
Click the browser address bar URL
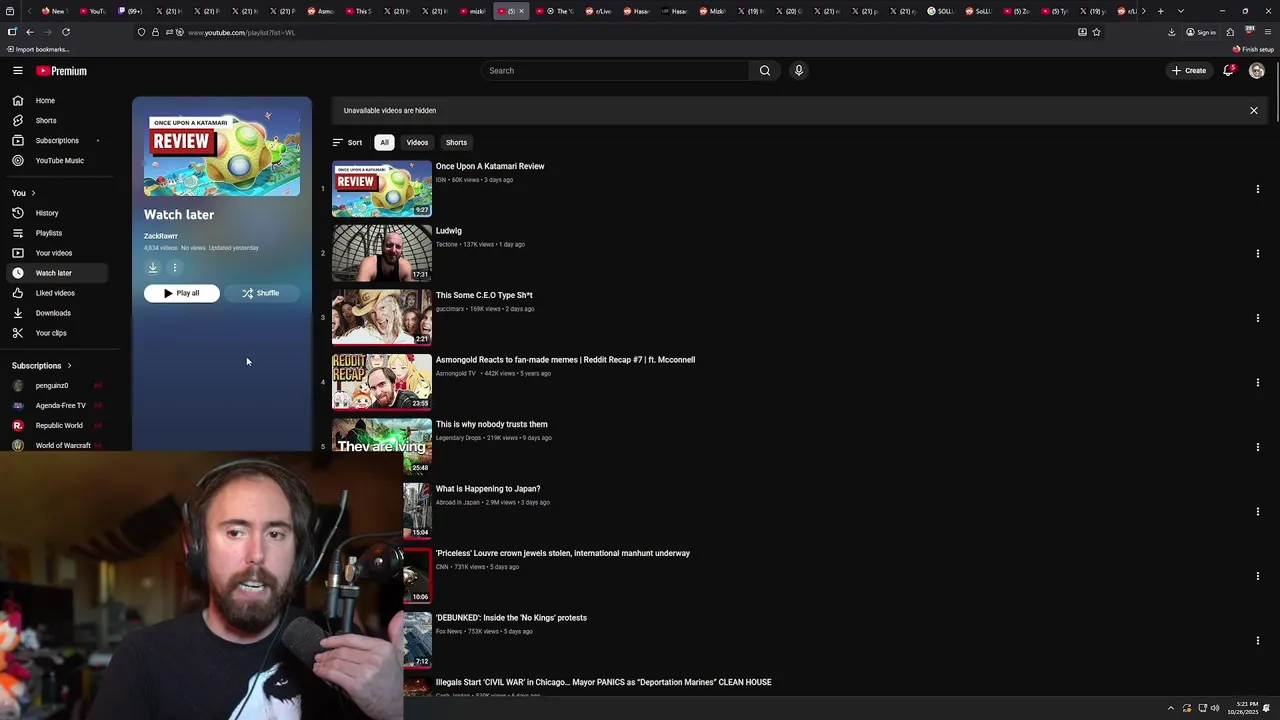241,32
